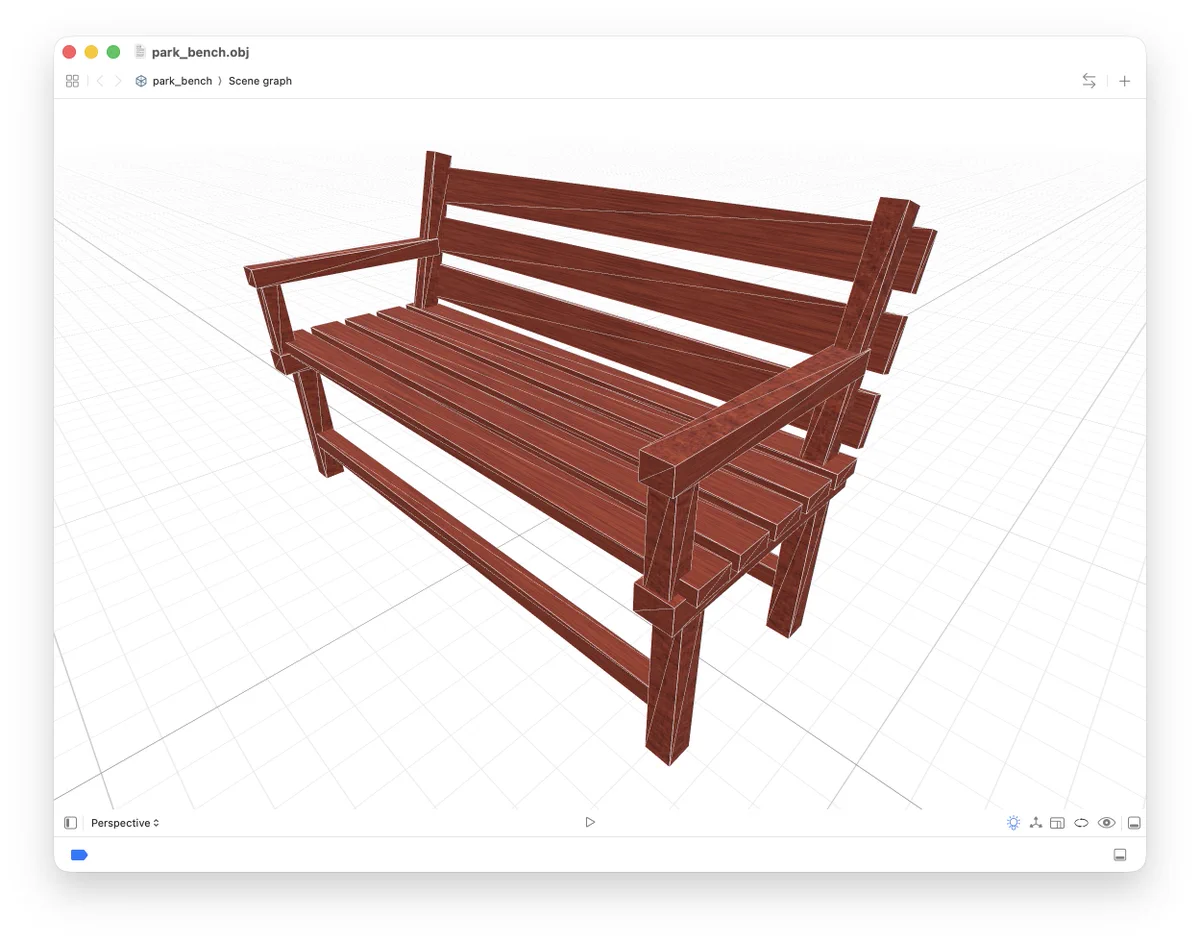
Task: Toggle the eye display options icon
Action: pyautogui.click(x=1106, y=823)
